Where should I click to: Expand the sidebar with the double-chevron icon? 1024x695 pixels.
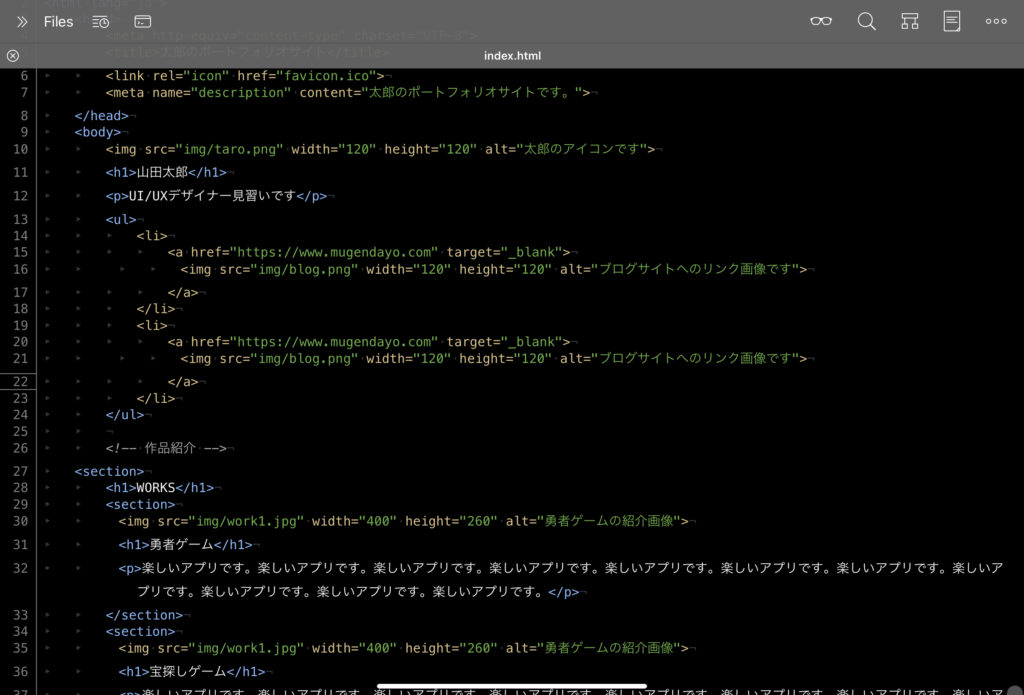coord(21,21)
